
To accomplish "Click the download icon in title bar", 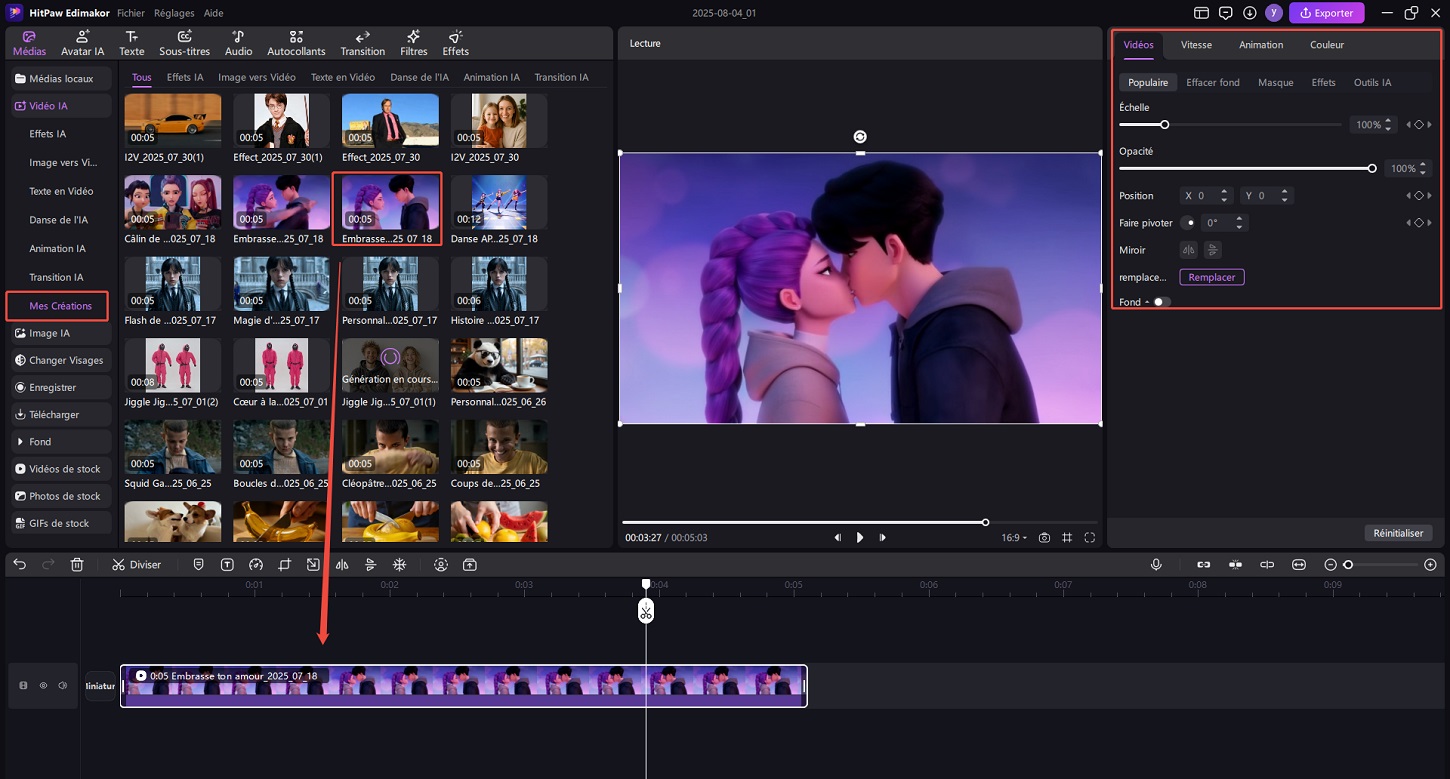I will (x=1250, y=13).
